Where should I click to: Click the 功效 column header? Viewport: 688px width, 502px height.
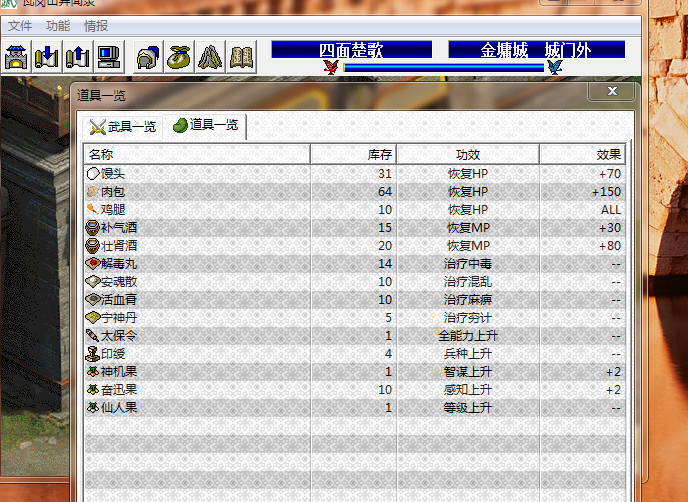point(468,155)
